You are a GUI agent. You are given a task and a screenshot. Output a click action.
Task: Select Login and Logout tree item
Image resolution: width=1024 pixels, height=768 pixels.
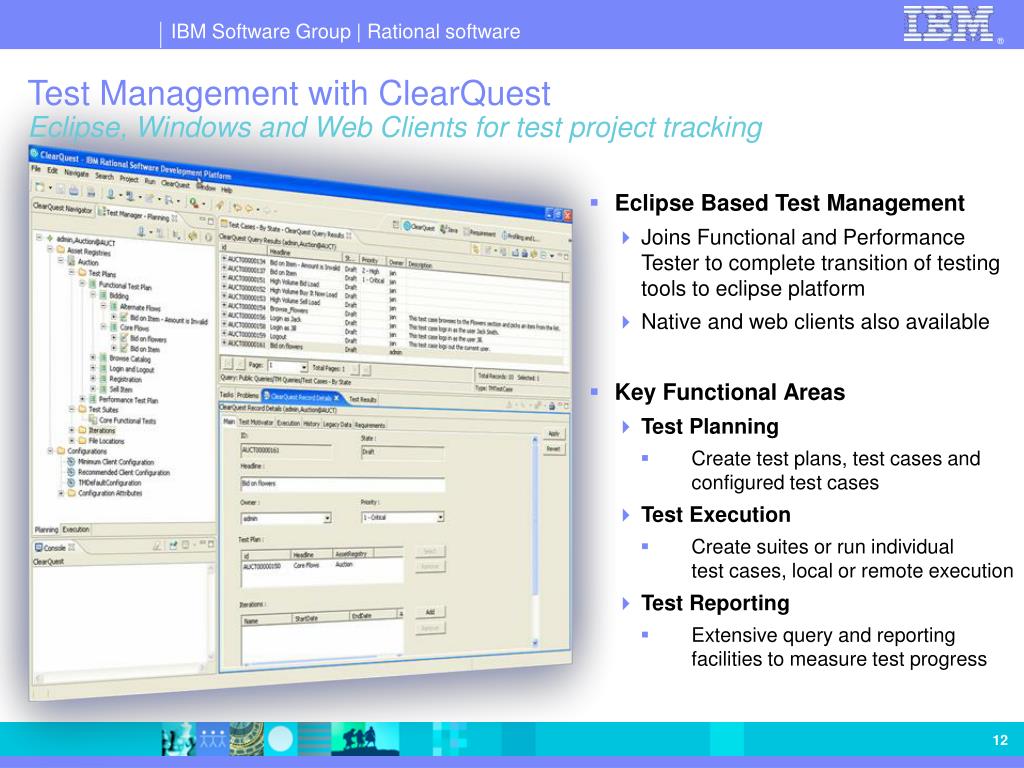tap(131, 369)
